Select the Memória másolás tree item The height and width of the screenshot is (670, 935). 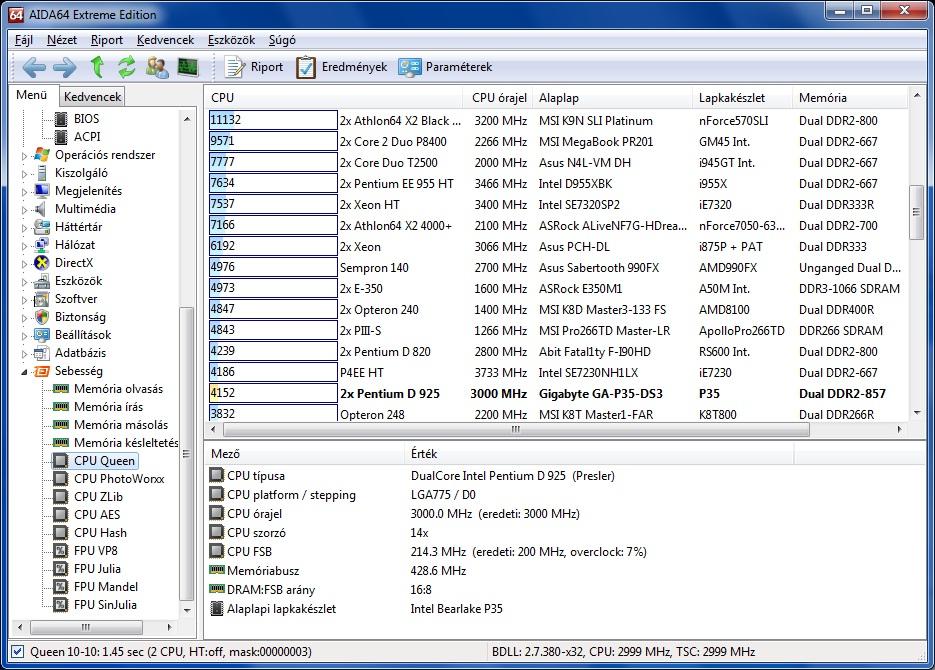coord(120,425)
